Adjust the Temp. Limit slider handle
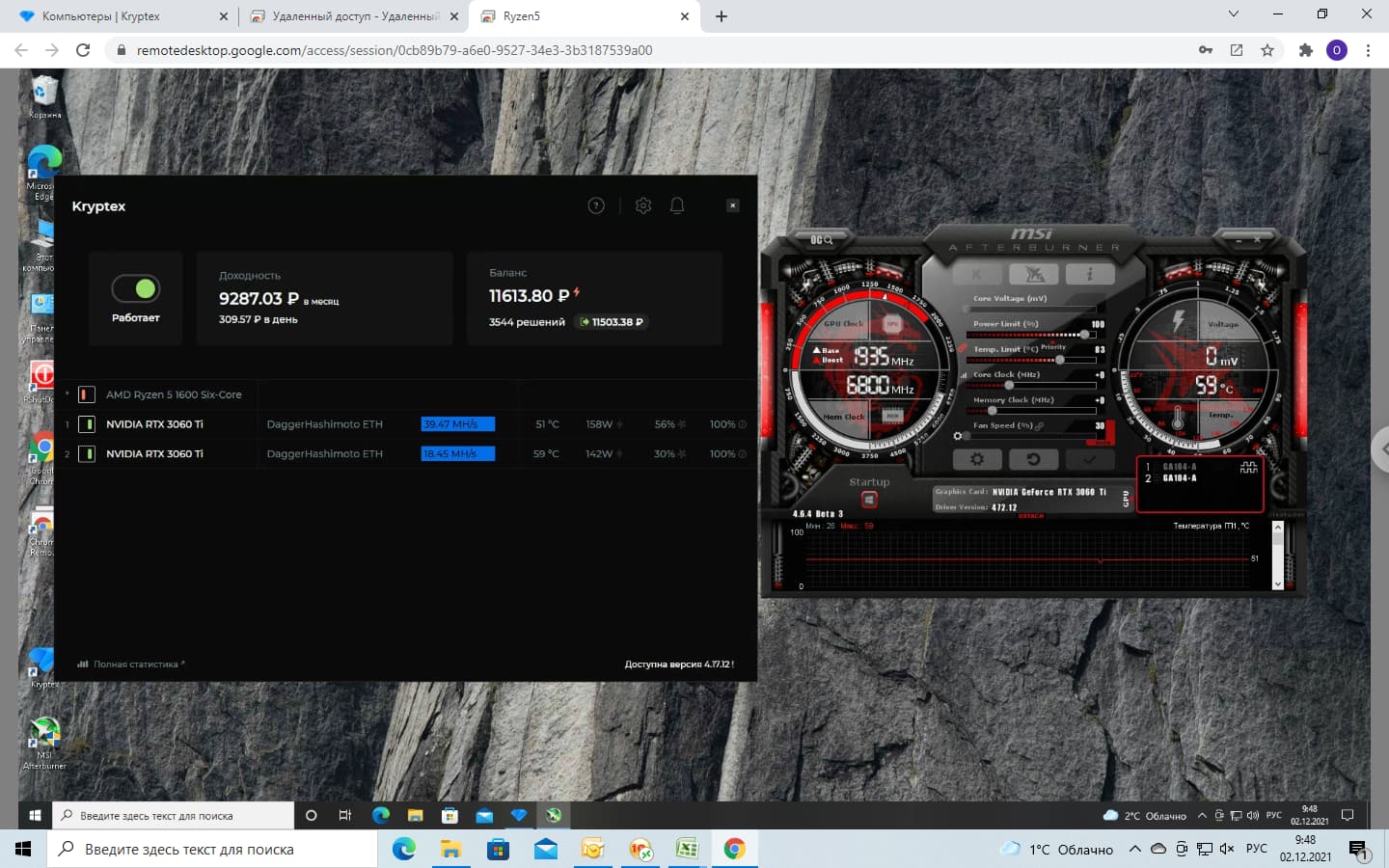 [x=1059, y=360]
